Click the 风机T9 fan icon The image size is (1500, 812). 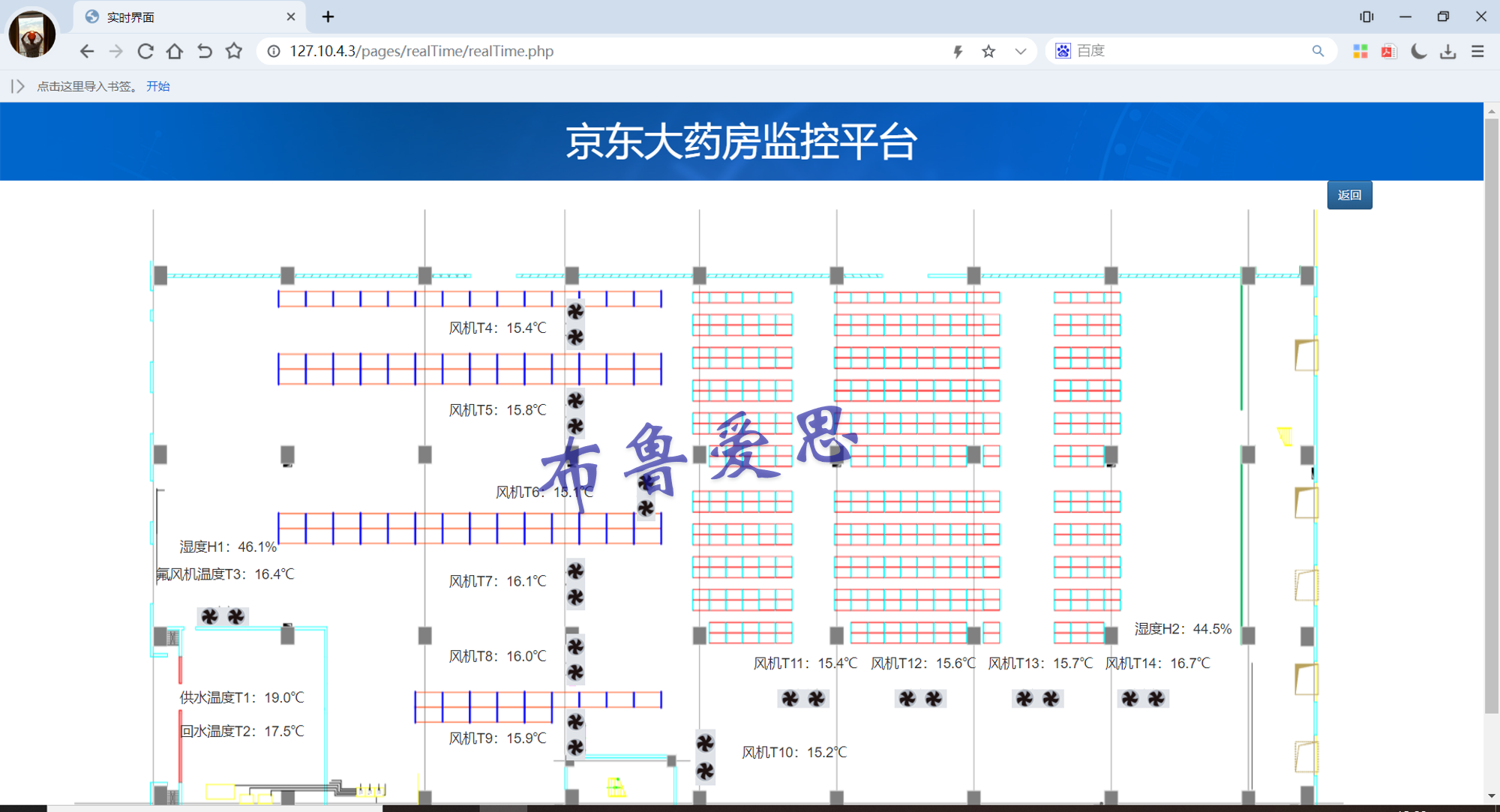pos(575,734)
